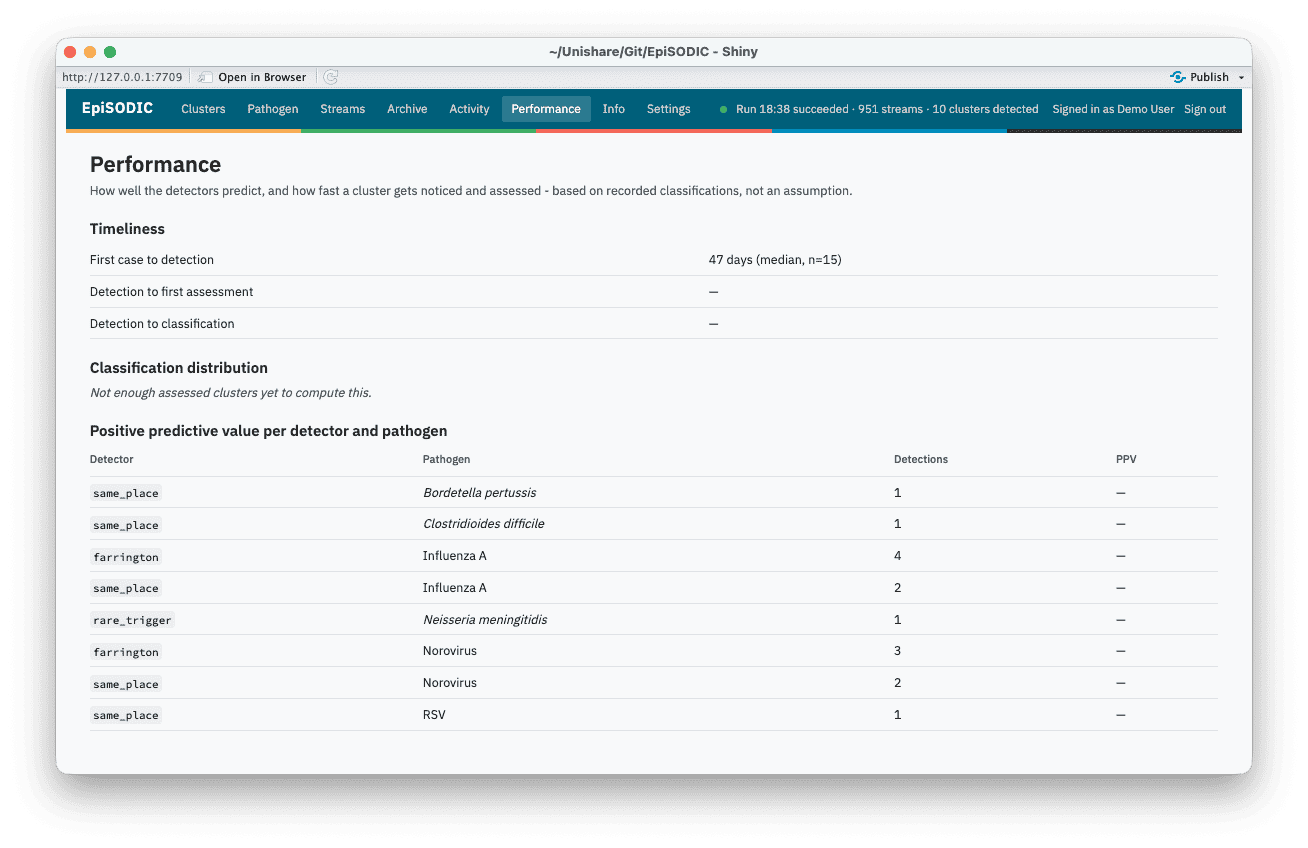Viewport: 1308px width, 848px height.
Task: Click the farrington tag in Influenza A row
Action: [126, 556]
